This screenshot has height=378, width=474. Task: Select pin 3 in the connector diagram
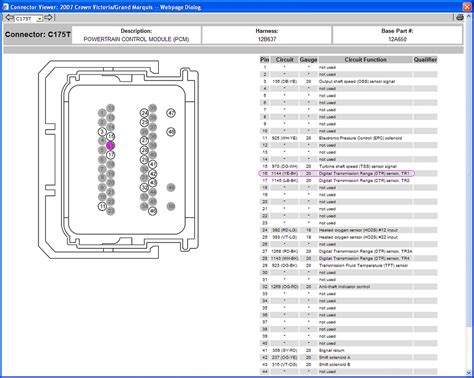pyautogui.click(x=102, y=132)
